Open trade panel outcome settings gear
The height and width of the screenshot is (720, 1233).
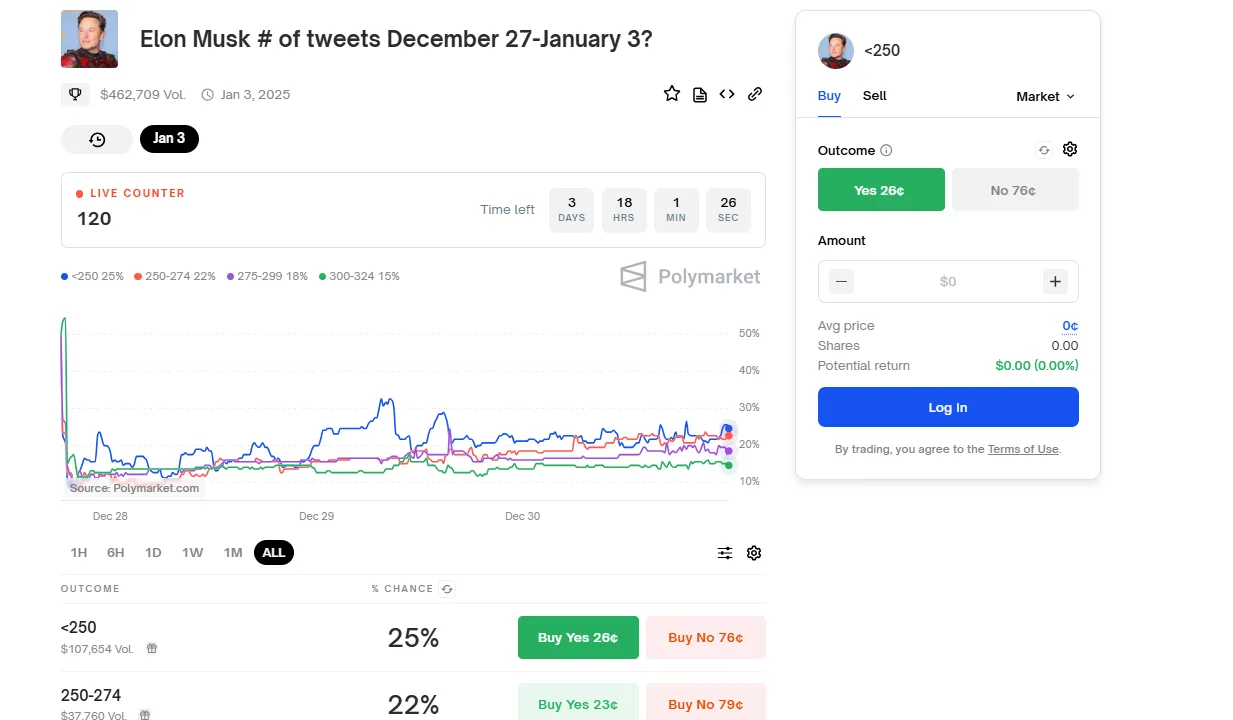pos(1070,149)
